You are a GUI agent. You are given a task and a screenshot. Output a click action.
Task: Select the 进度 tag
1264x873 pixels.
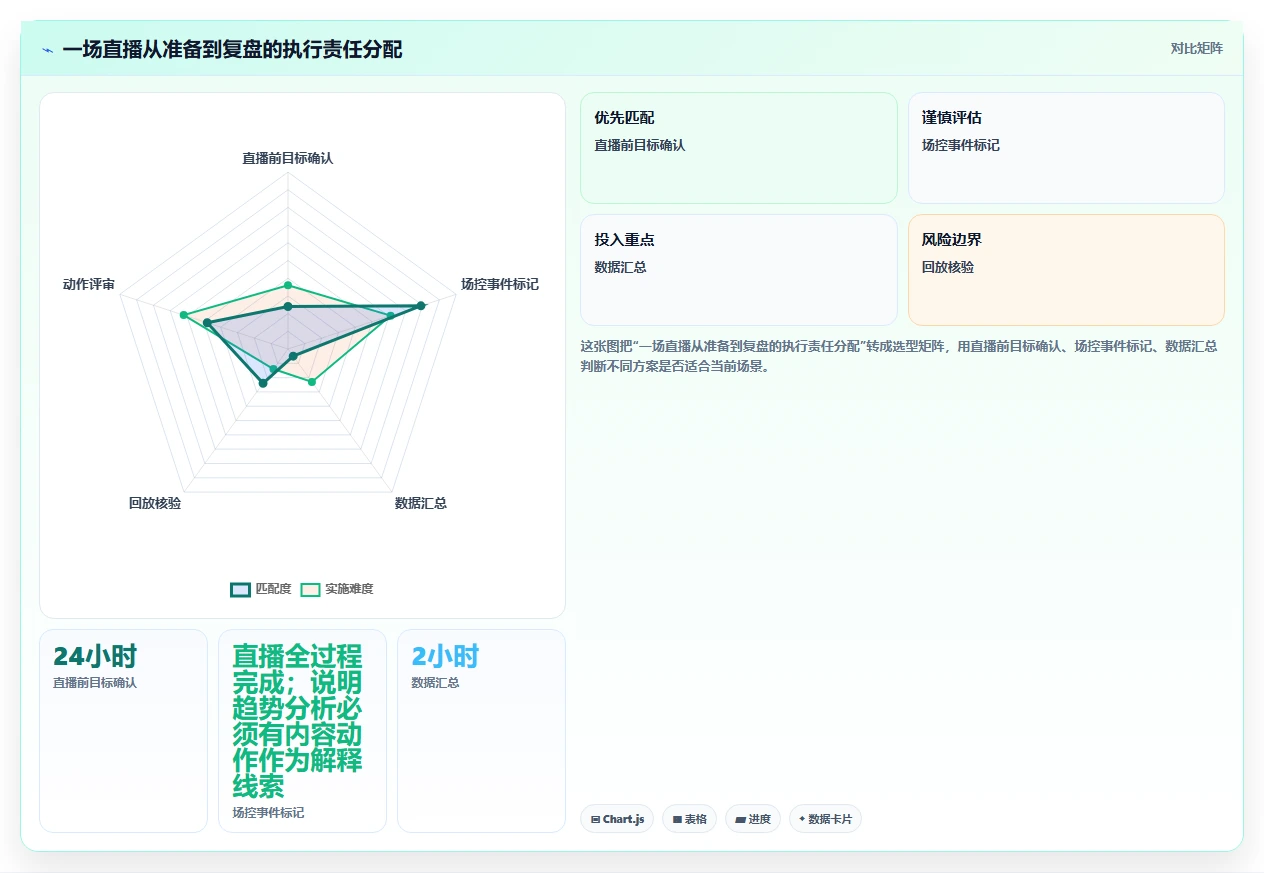tap(753, 819)
